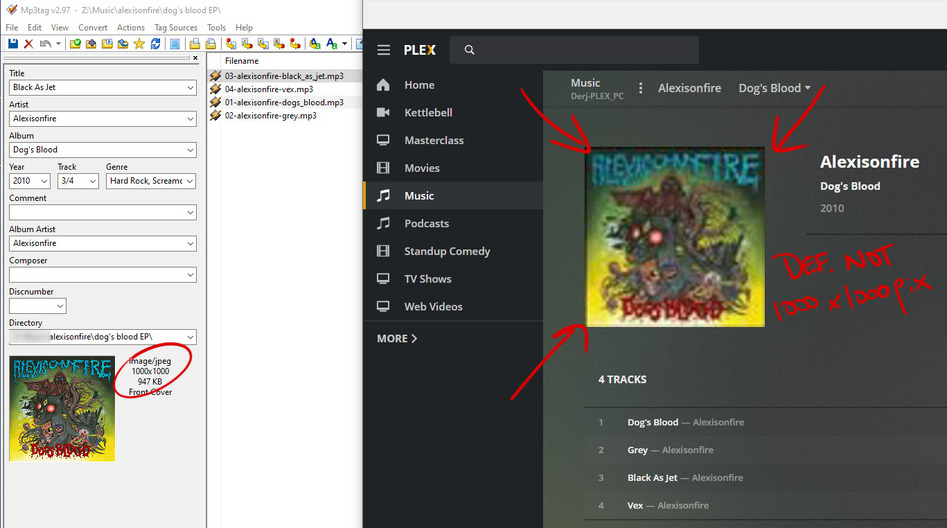Screen dimensions: 947x528
Task: Select the embedded cover art in Mp3tag
Action: [62, 408]
